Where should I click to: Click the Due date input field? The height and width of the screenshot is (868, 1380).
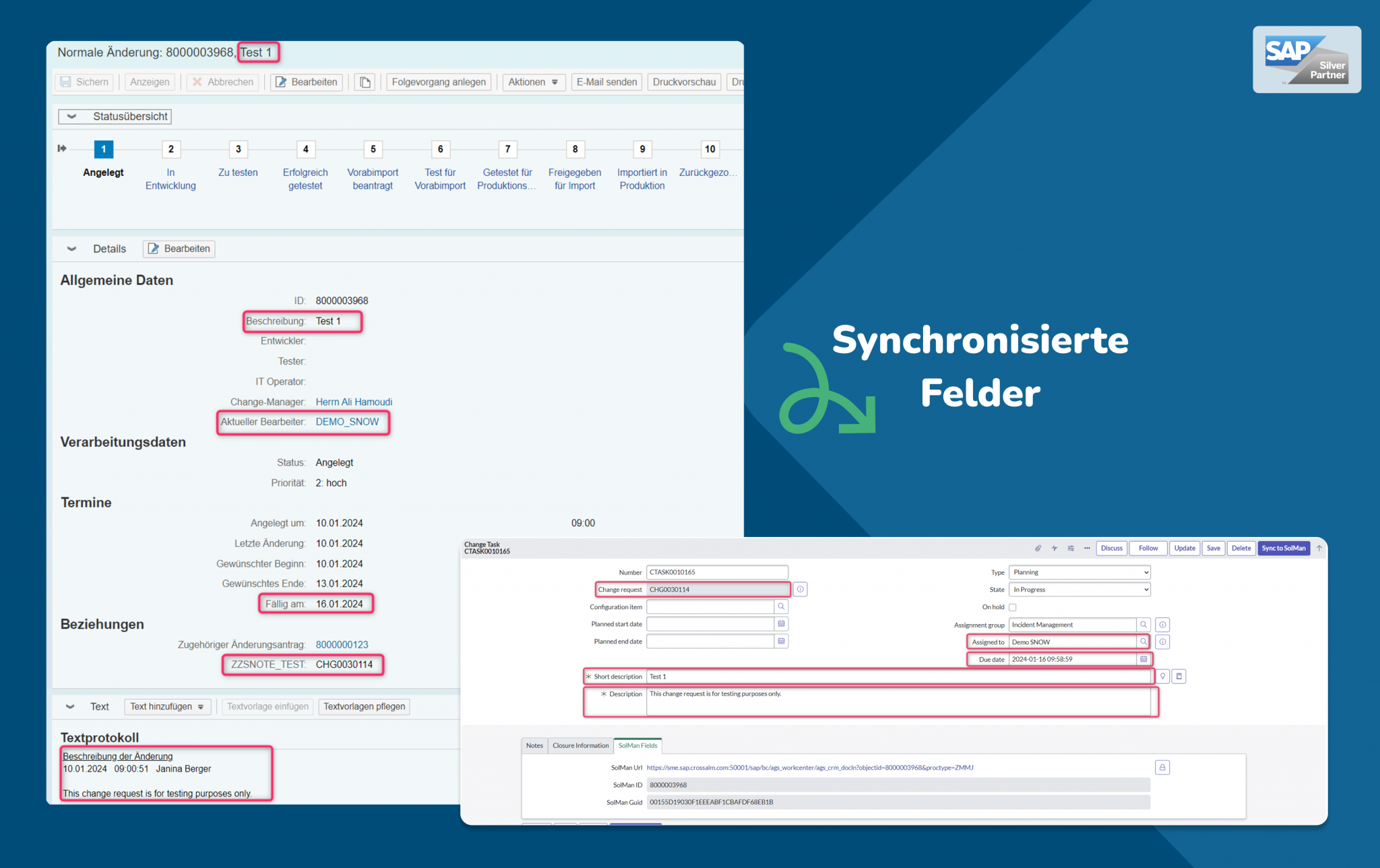[1072, 659]
